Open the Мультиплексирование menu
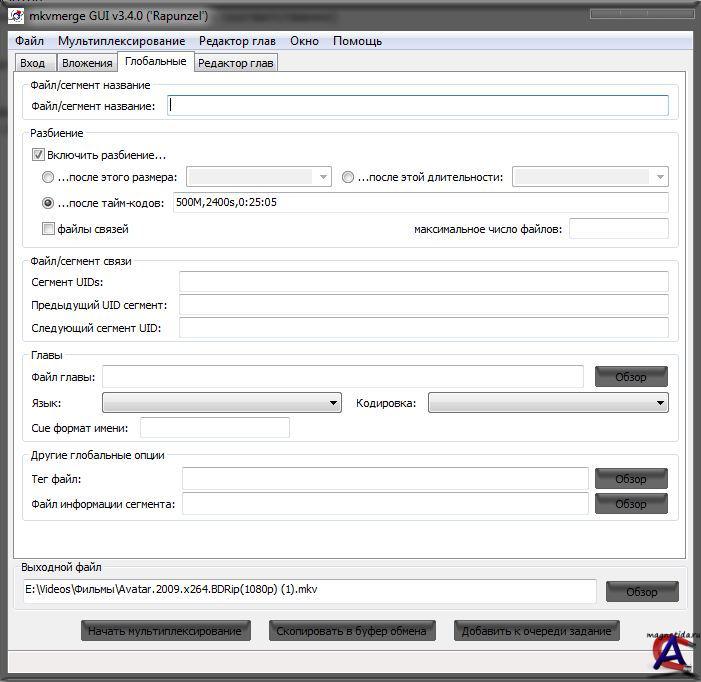Viewport: 701px width, 682px height. pos(122,41)
